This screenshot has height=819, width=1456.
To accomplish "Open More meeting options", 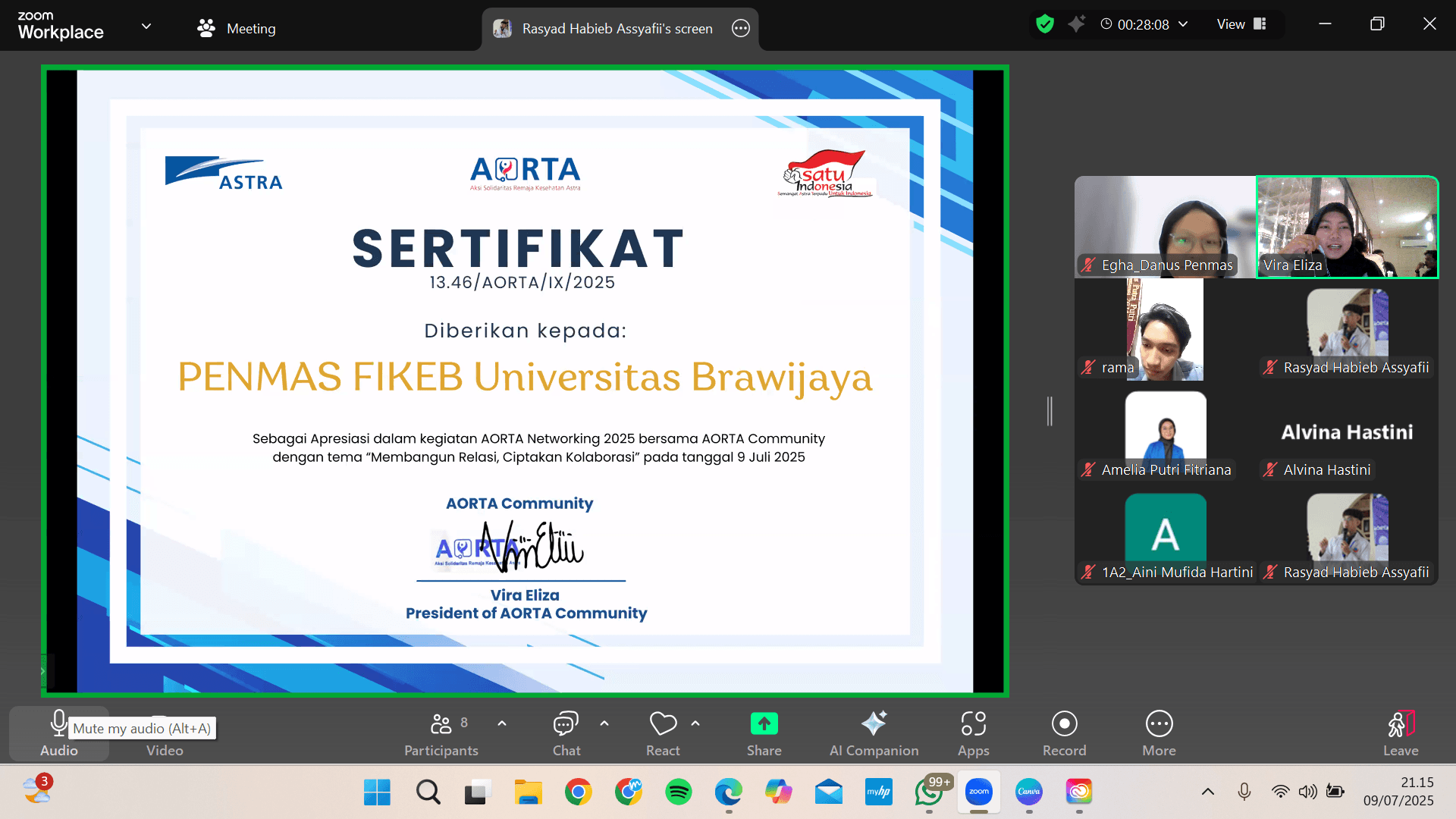I will [x=1159, y=732].
